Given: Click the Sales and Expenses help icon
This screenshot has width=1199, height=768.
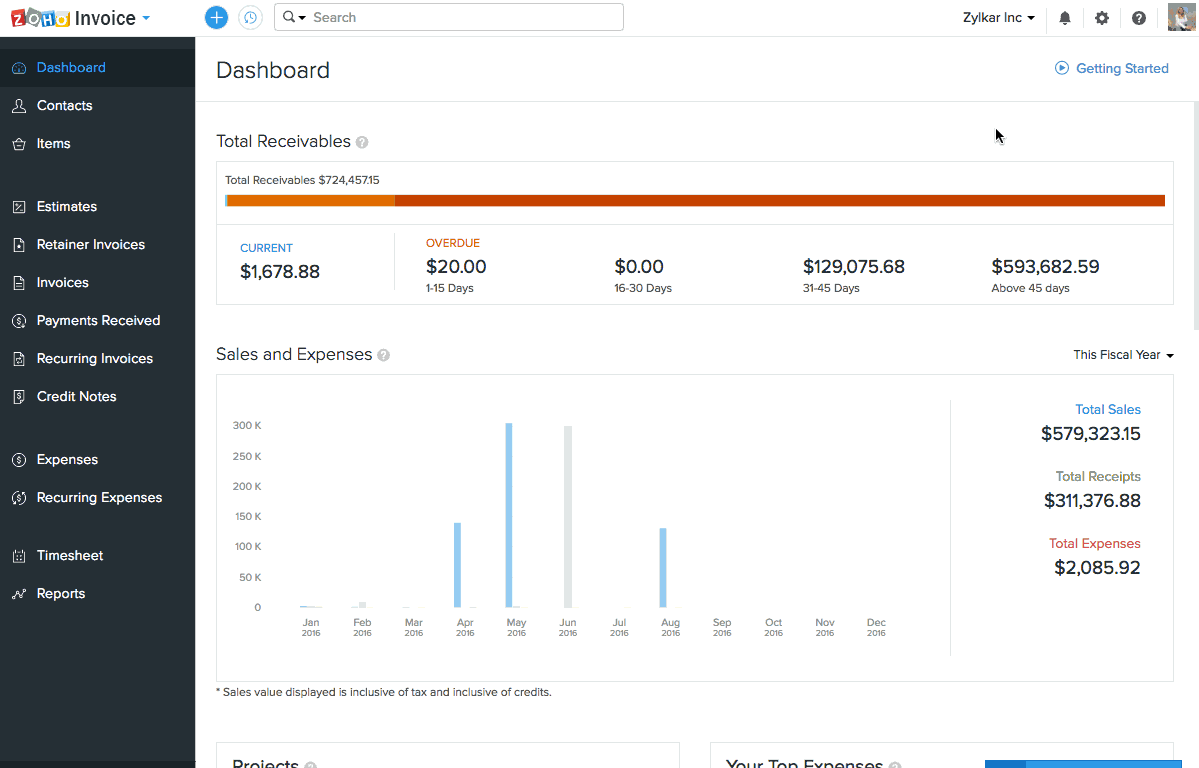Looking at the screenshot, I should [384, 355].
